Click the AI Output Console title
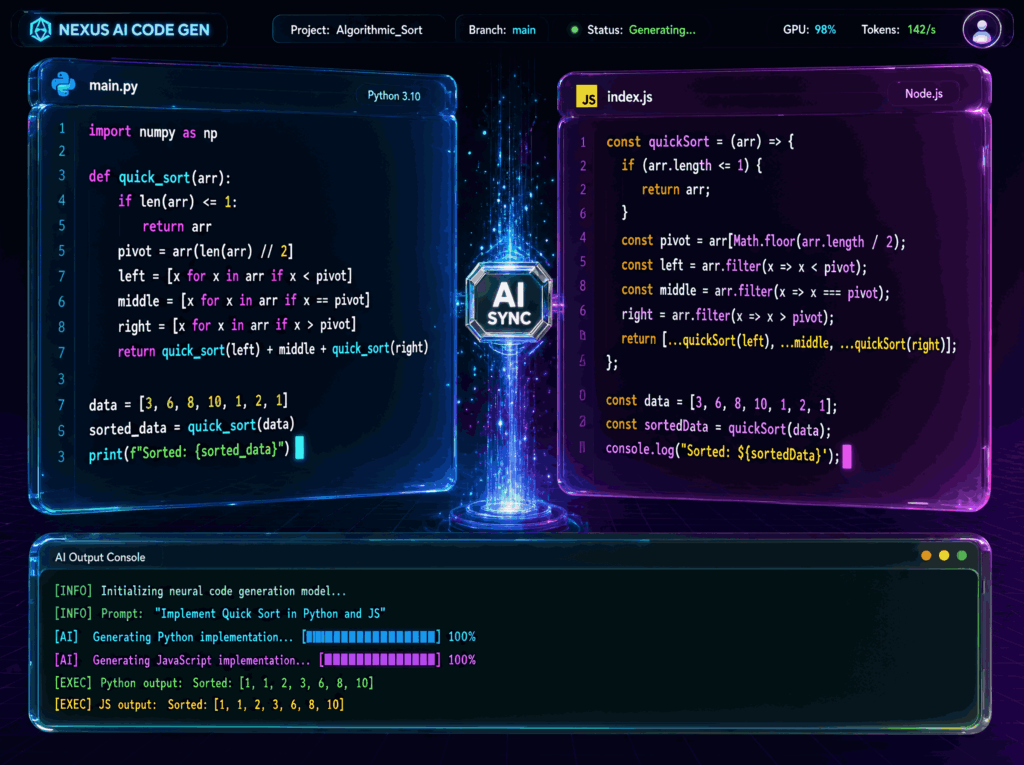Viewport: 1024px width, 765px height. coord(100,557)
